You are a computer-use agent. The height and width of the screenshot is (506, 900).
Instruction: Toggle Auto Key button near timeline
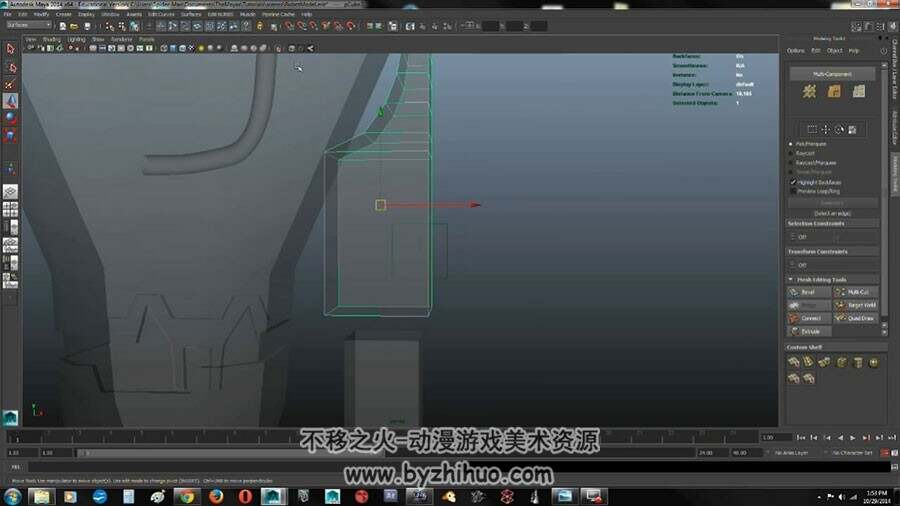point(885,453)
